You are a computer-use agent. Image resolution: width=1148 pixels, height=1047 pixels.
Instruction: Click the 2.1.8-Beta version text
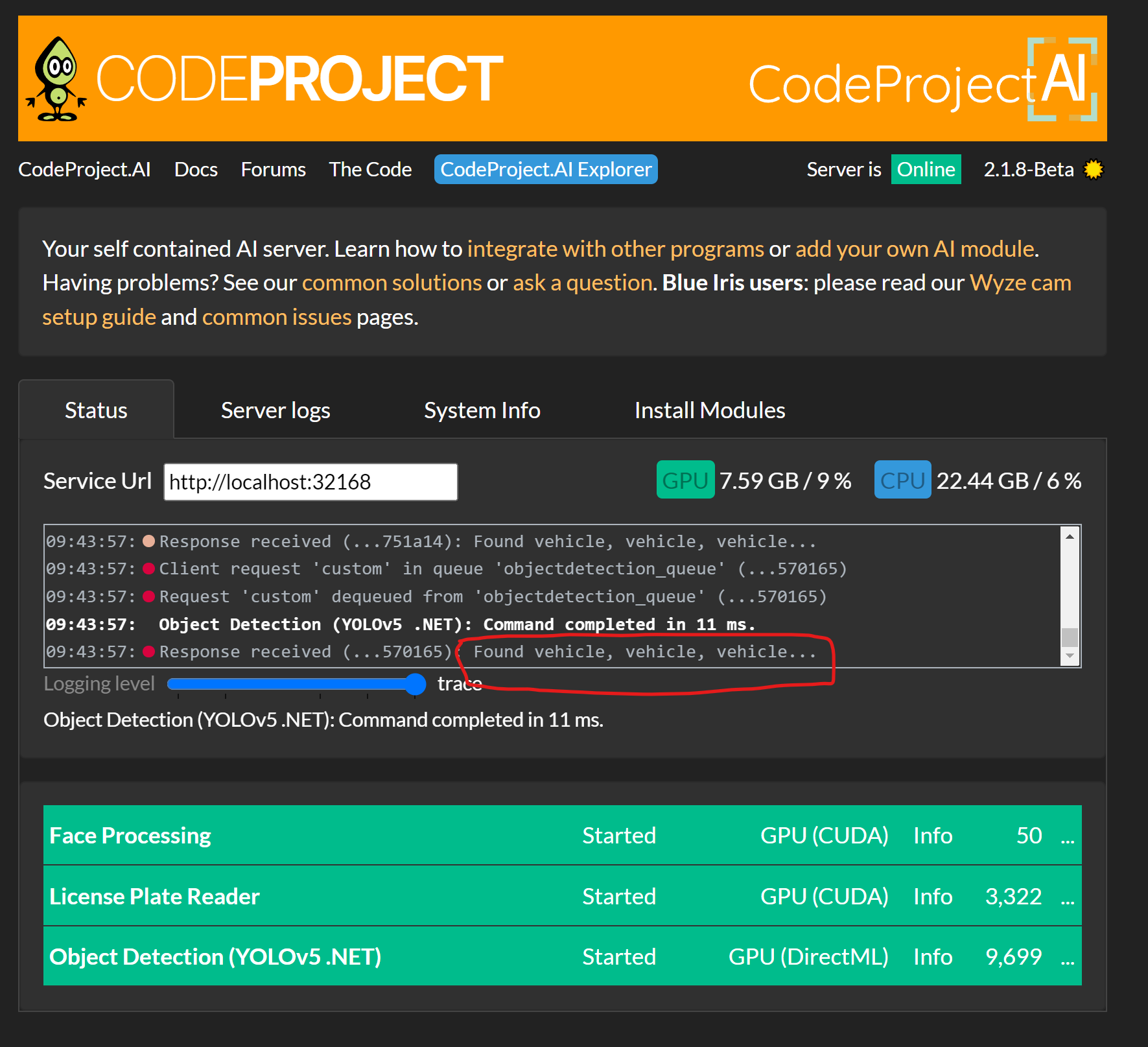point(1029,169)
